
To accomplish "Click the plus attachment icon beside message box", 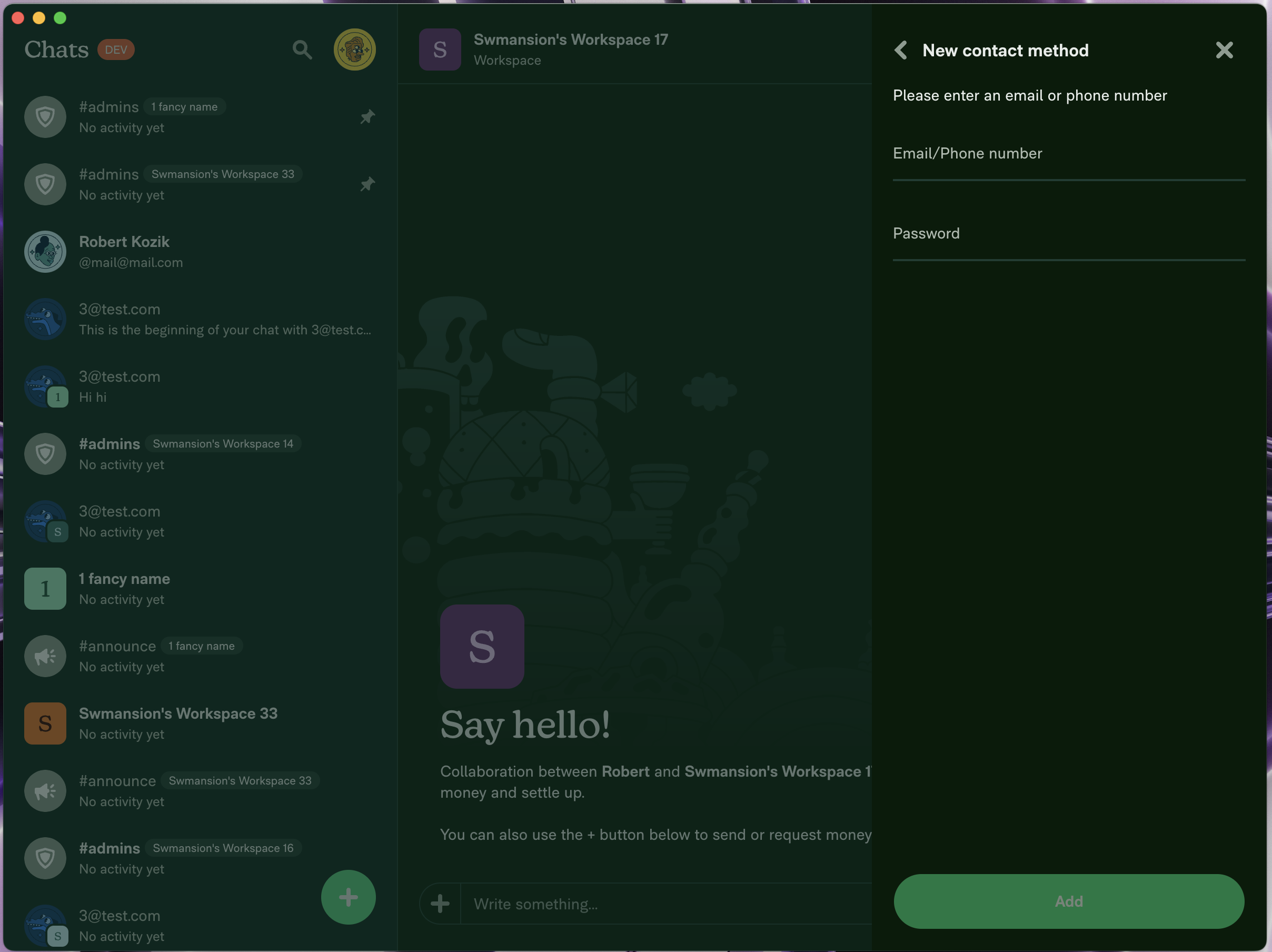I will point(440,903).
